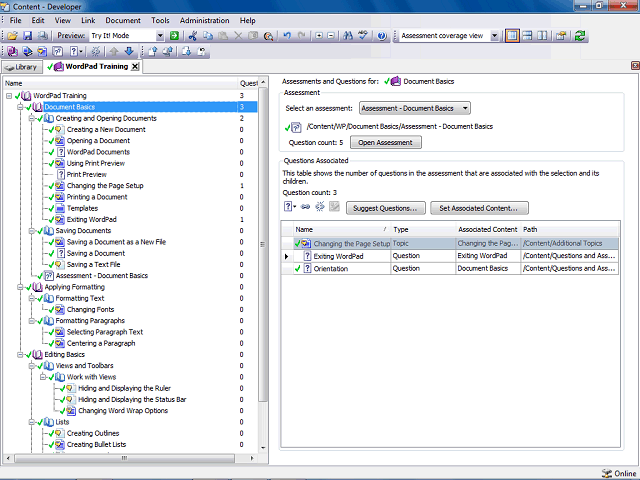Click the find in library magnifier icon

(268, 36)
